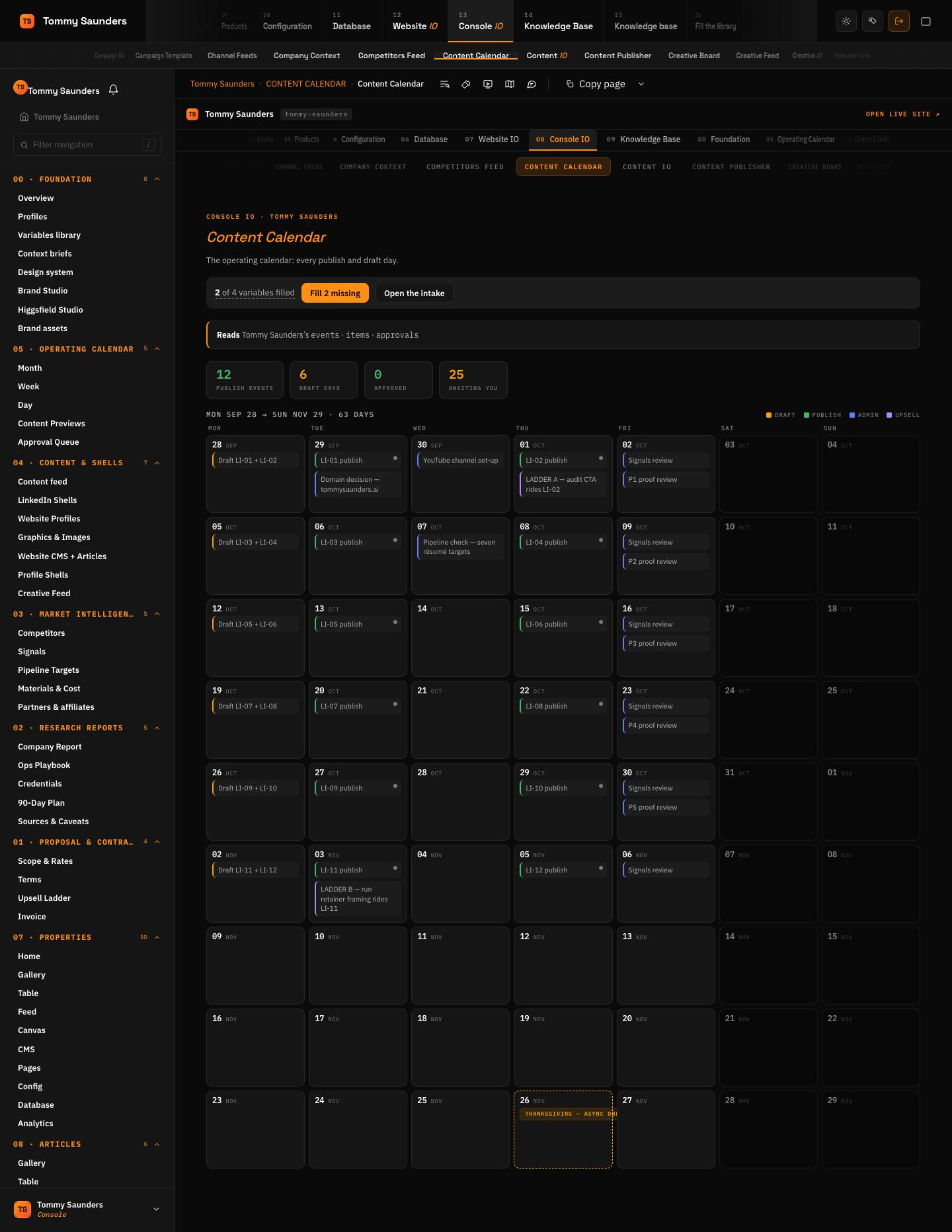Click the Fill 2 missing button
The image size is (952, 1232).
point(335,293)
